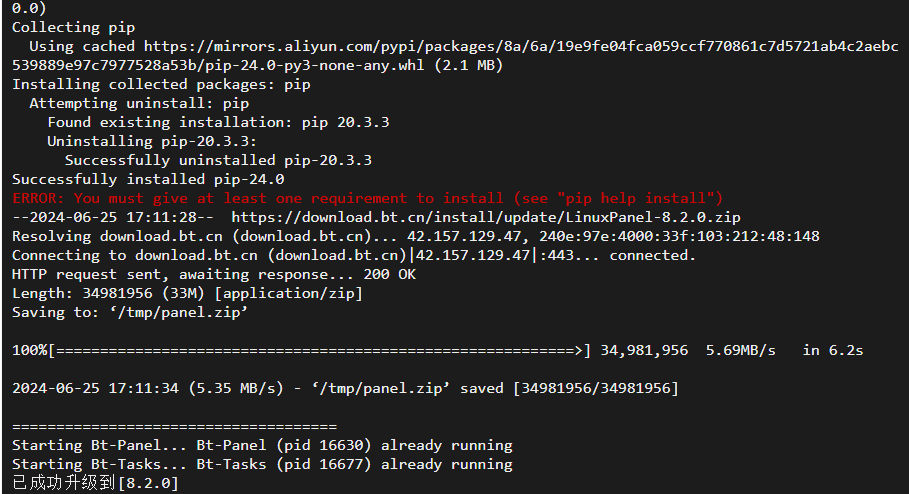Click the 'Length: 34981956 (33M)' line
This screenshot has width=909, height=494.
(187, 293)
